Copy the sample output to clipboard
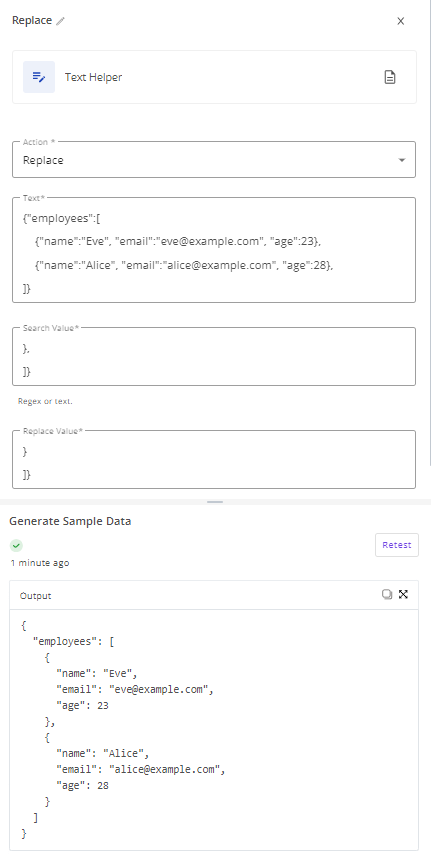 pyautogui.click(x=387, y=594)
